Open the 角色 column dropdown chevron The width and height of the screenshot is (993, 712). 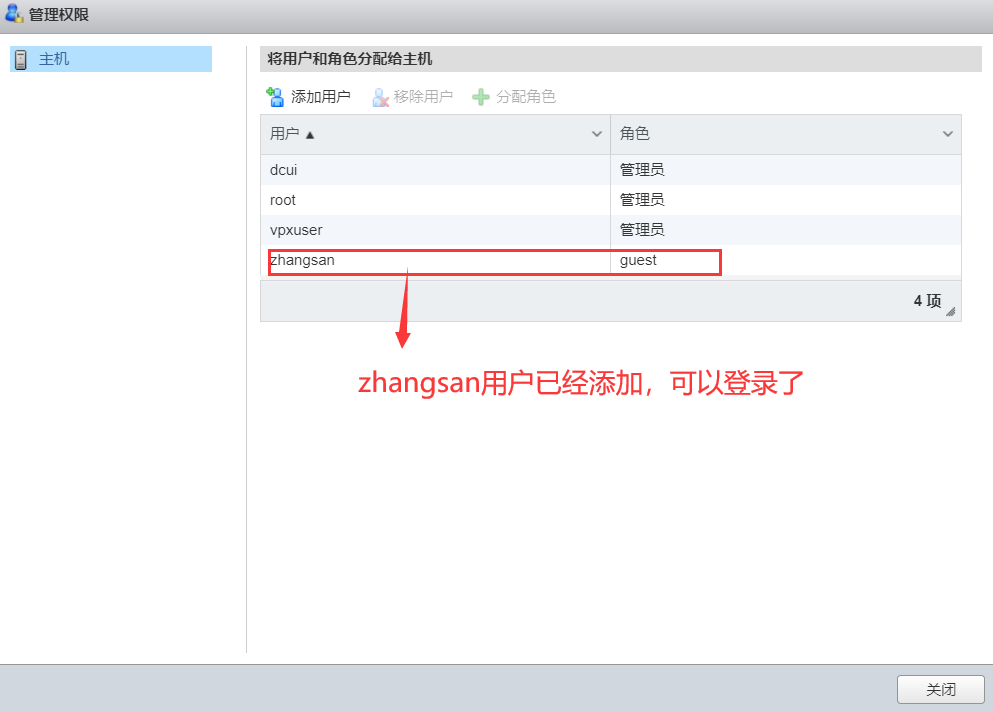click(x=947, y=134)
